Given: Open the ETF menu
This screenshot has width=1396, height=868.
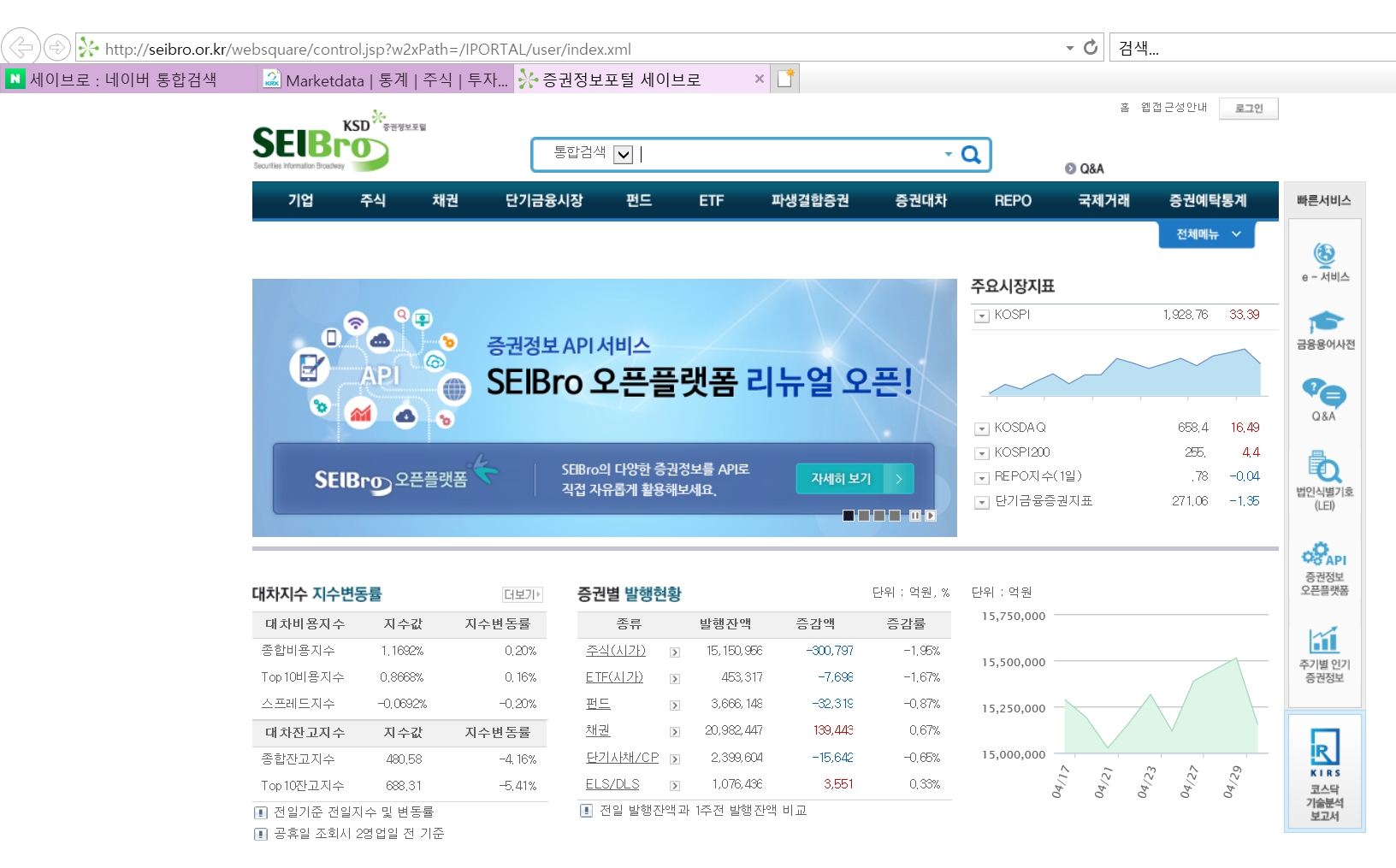Looking at the screenshot, I should (712, 200).
